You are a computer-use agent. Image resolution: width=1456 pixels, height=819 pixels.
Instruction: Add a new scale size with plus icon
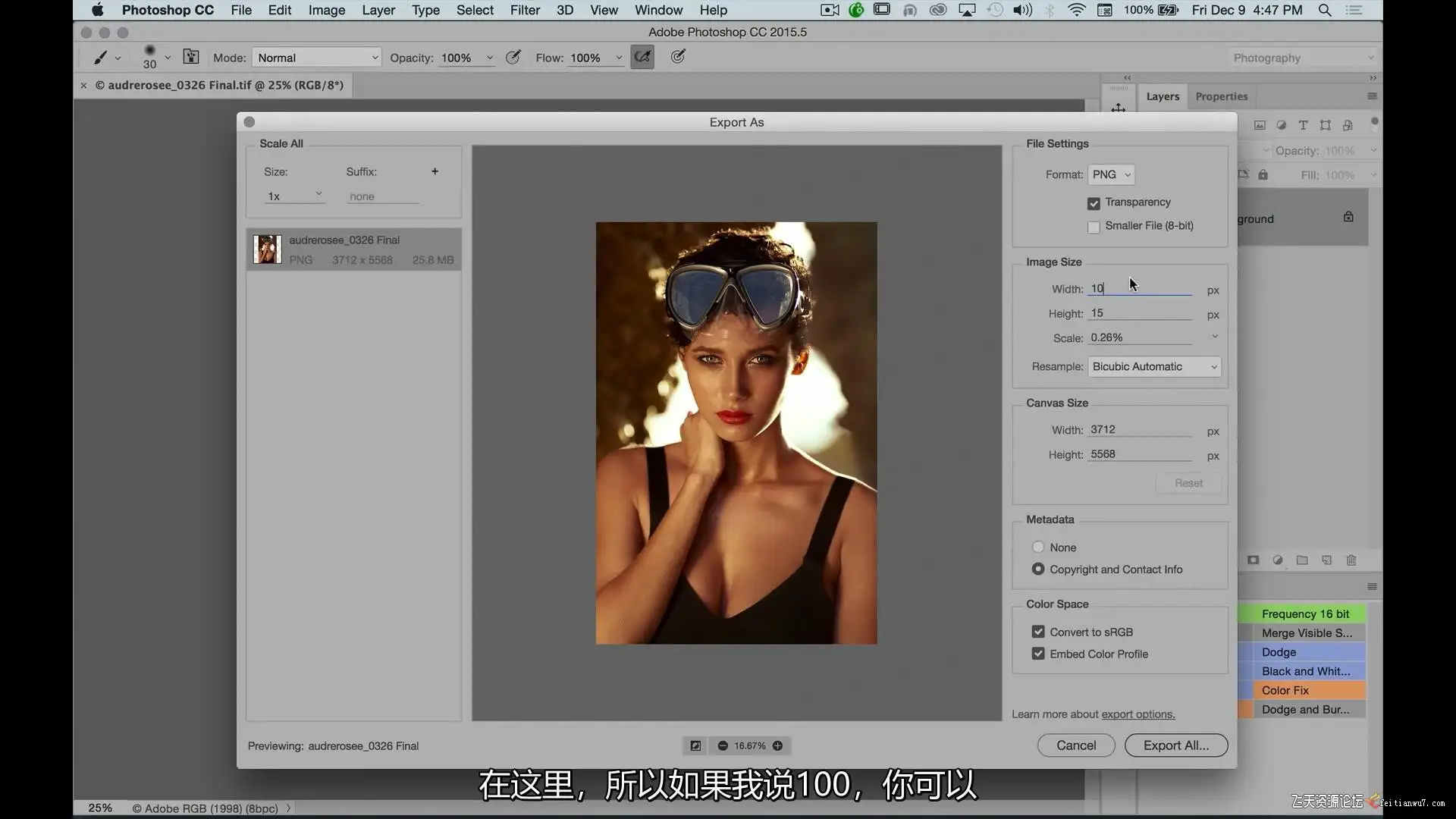pyautogui.click(x=435, y=171)
